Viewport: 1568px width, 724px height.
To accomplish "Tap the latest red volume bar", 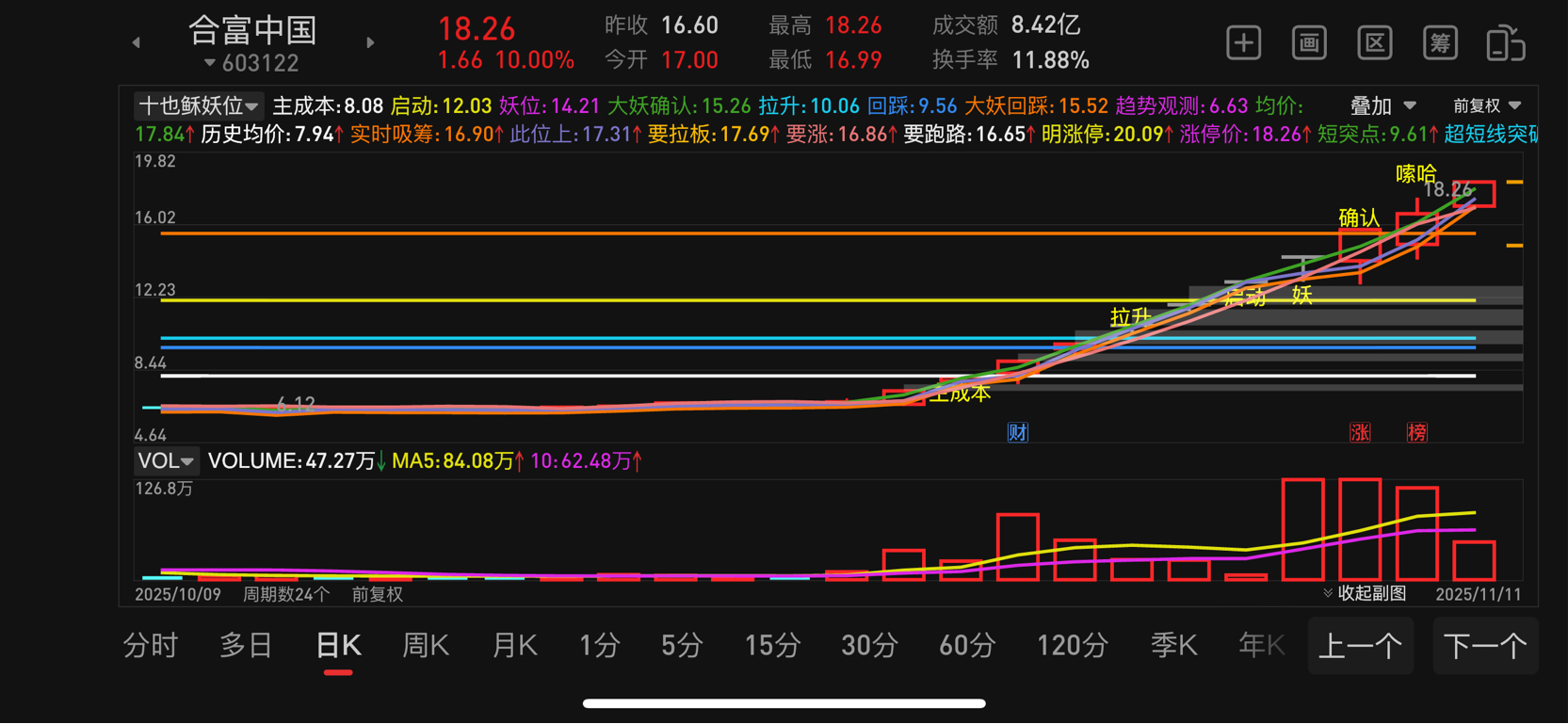I will (1474, 560).
